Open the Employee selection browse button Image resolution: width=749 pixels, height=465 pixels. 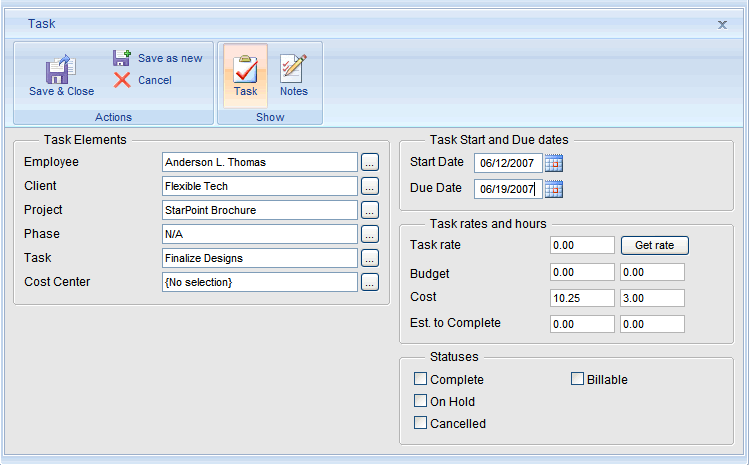[370, 162]
